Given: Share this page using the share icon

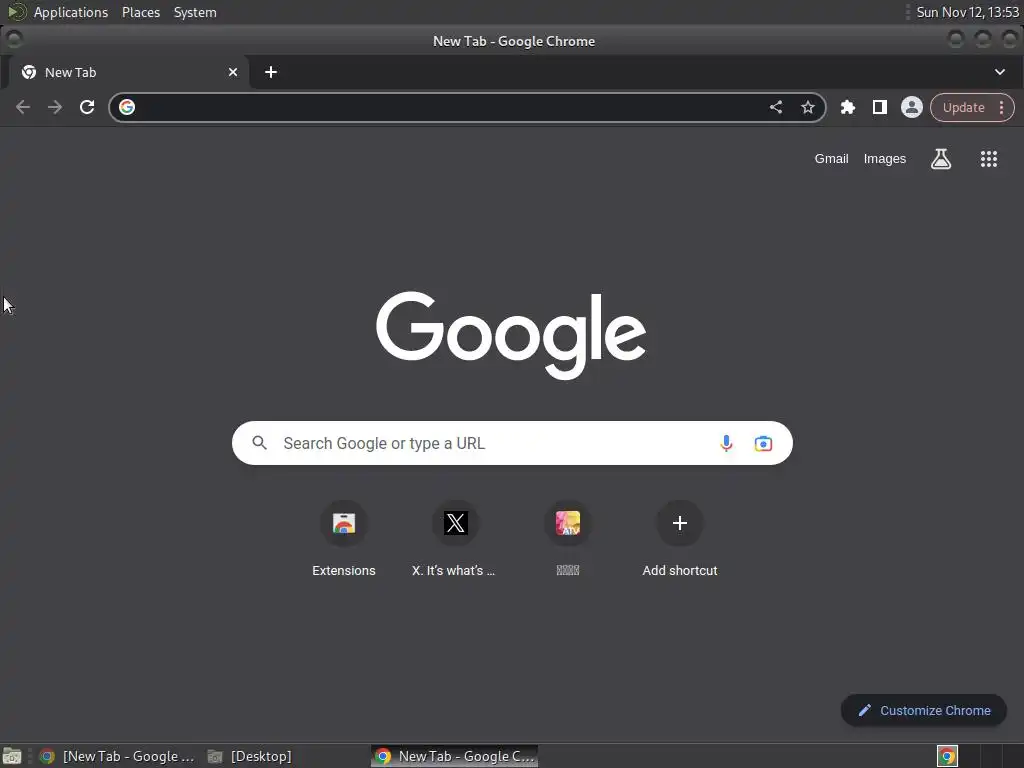Looking at the screenshot, I should pyautogui.click(x=775, y=107).
